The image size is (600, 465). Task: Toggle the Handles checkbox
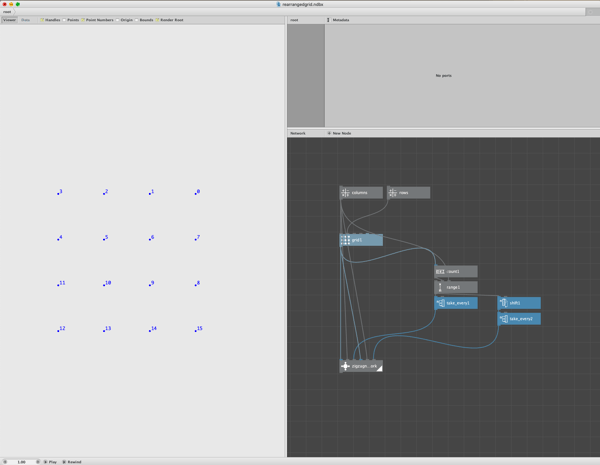tap(42, 20)
